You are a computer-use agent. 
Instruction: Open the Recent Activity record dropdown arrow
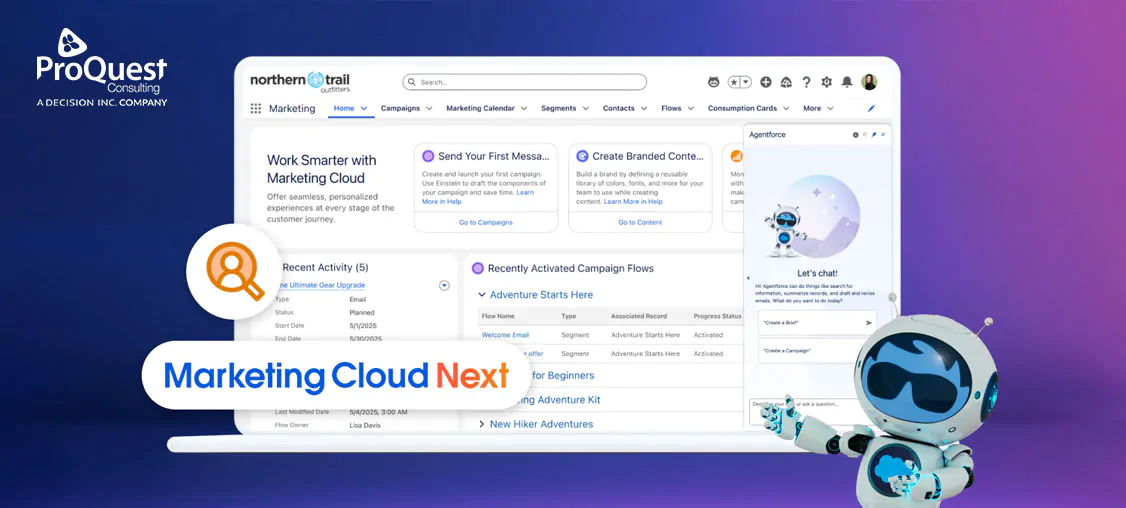pos(444,285)
